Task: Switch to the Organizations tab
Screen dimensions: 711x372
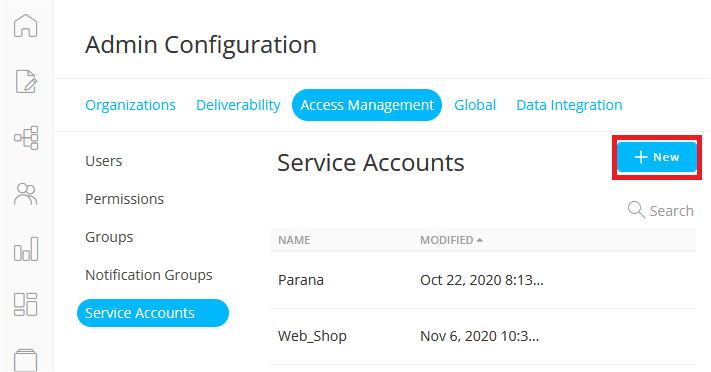Action: pos(131,105)
